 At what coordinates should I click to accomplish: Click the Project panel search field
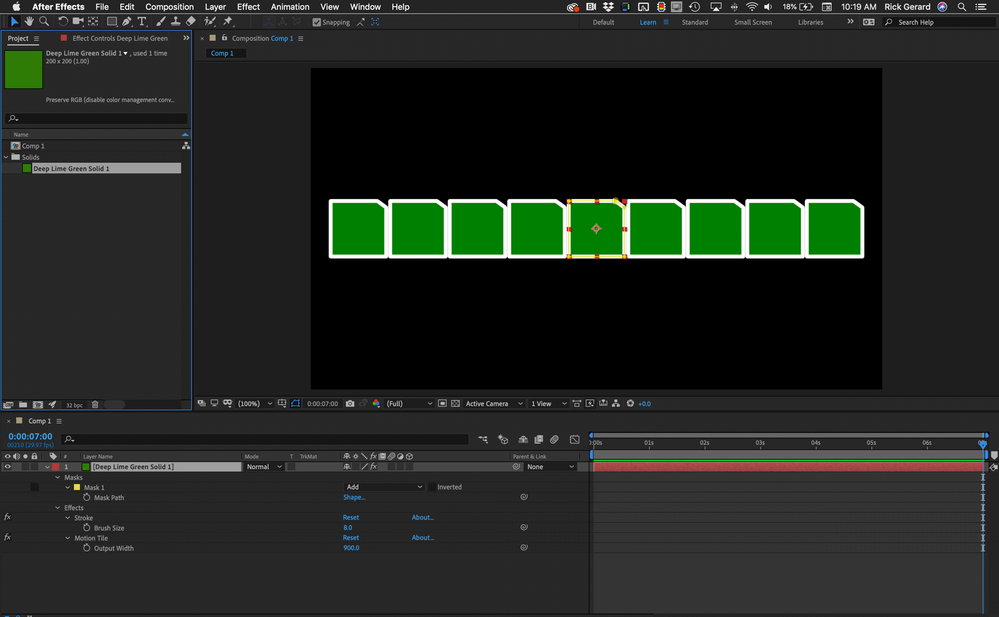(96, 119)
